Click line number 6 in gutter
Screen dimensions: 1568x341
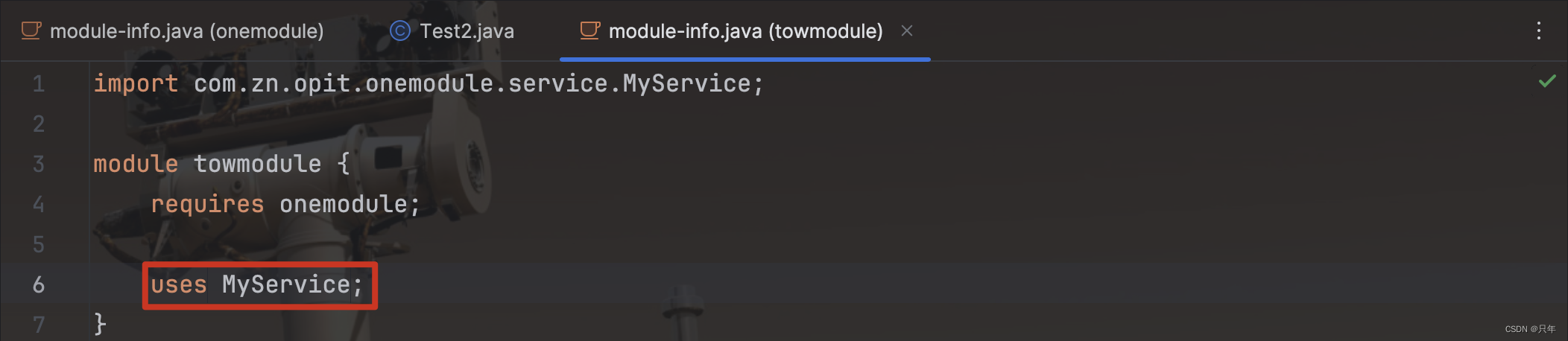pos(39,284)
